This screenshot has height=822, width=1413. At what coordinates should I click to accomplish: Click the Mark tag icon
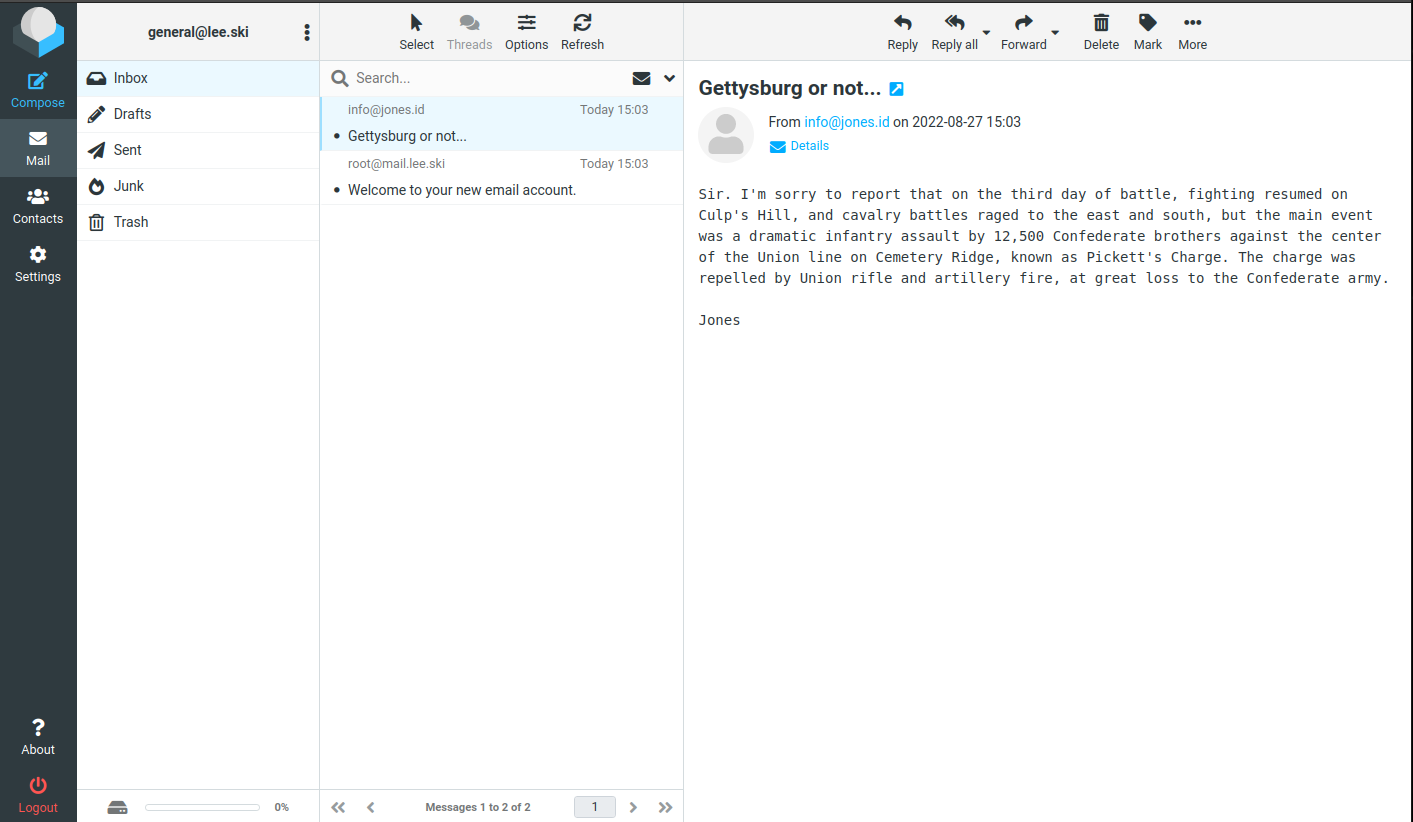coord(1148,24)
